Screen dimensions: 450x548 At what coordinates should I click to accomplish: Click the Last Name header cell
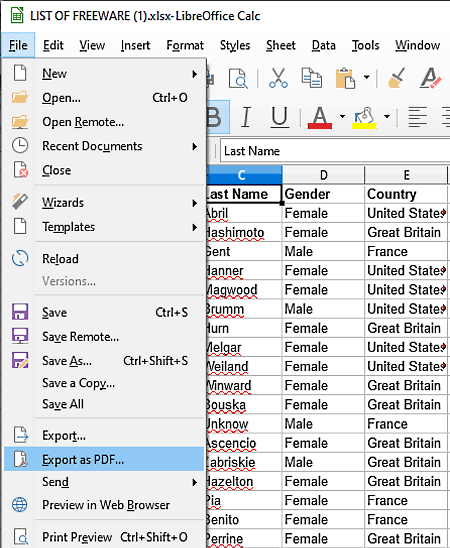coord(244,194)
